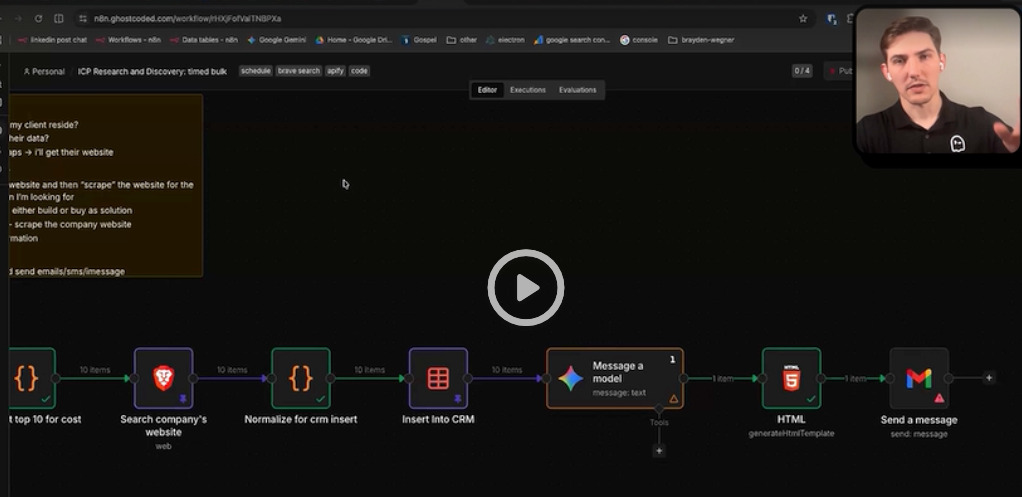Screen dimensions: 1022x497
Task: Open the Home - Google Drive bookmark
Action: coord(354,40)
